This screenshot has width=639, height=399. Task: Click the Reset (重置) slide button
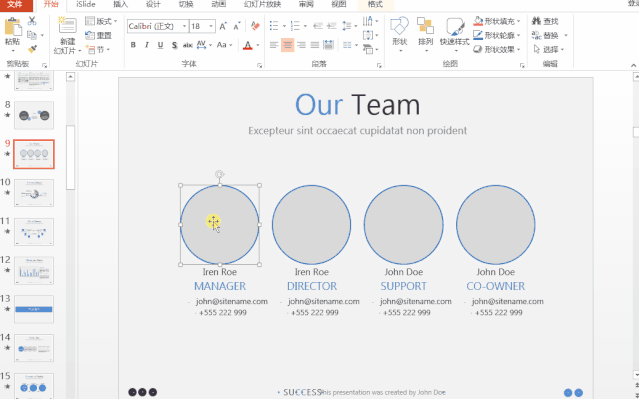(99, 35)
